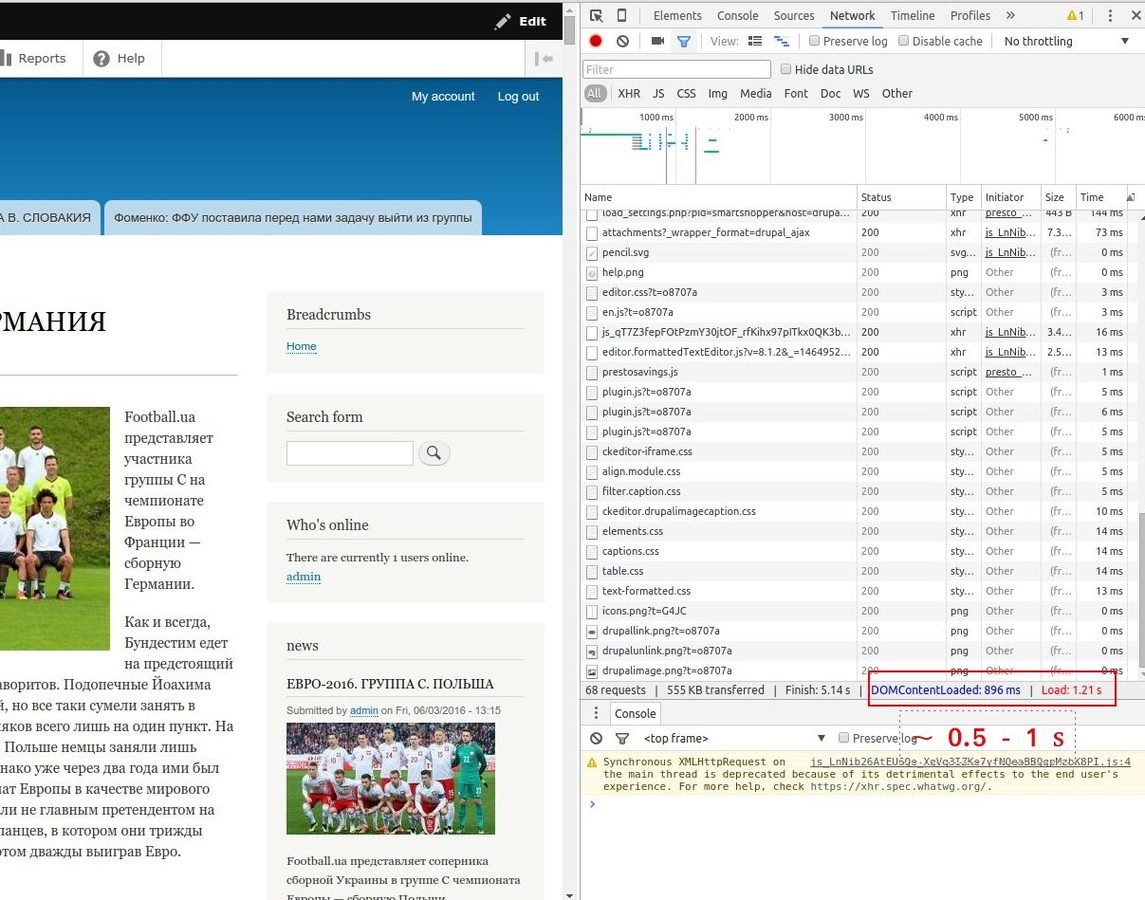Open Reports in the admin toolbar
1145x900 pixels.
tap(34, 58)
